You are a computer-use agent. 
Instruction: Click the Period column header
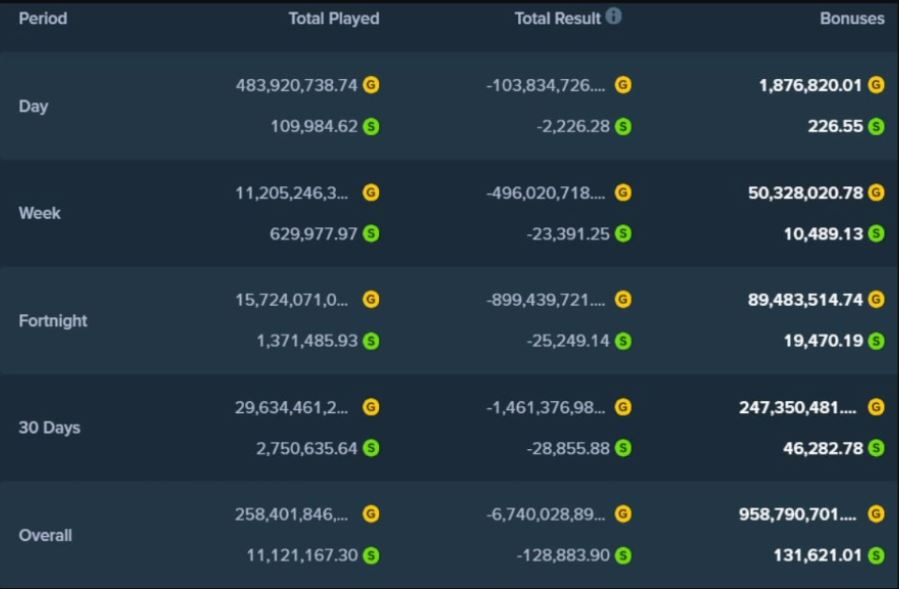(x=43, y=18)
